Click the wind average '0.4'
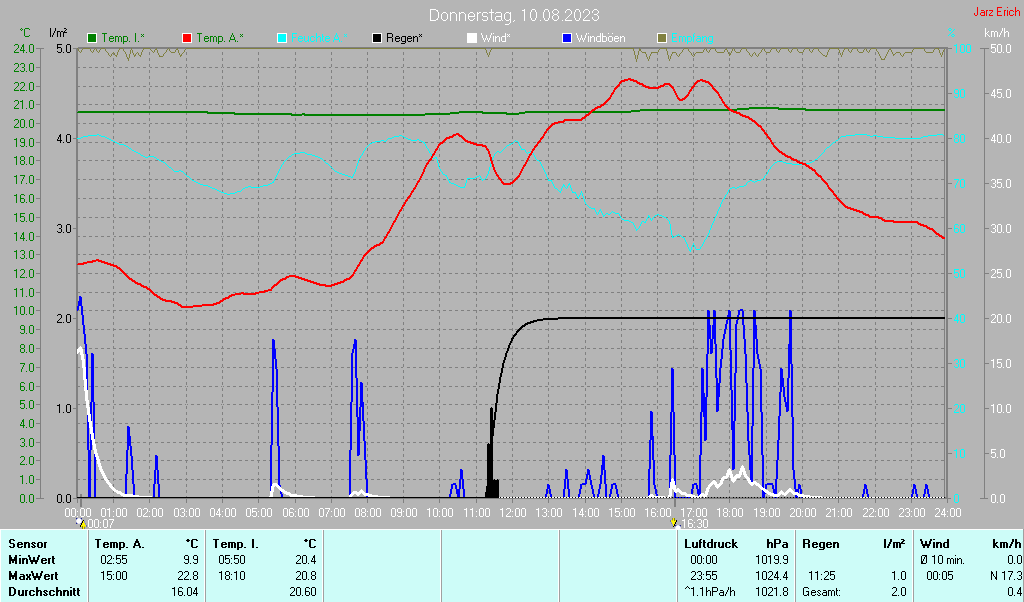The image size is (1024, 602). (1014, 592)
